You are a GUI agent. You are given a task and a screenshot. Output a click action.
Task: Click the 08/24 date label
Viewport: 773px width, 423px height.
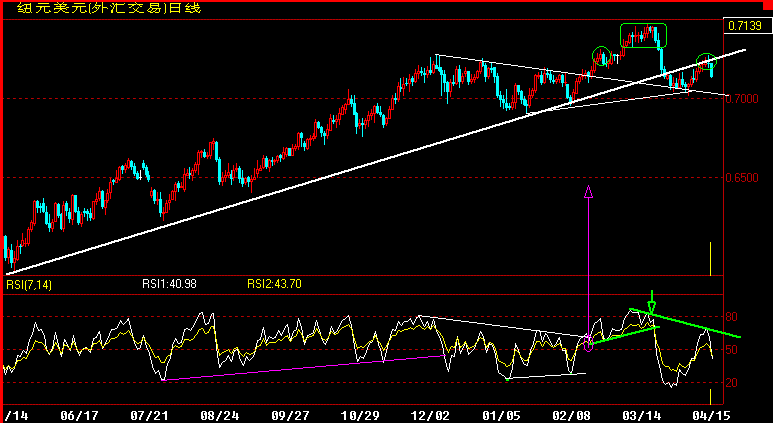[220, 416]
